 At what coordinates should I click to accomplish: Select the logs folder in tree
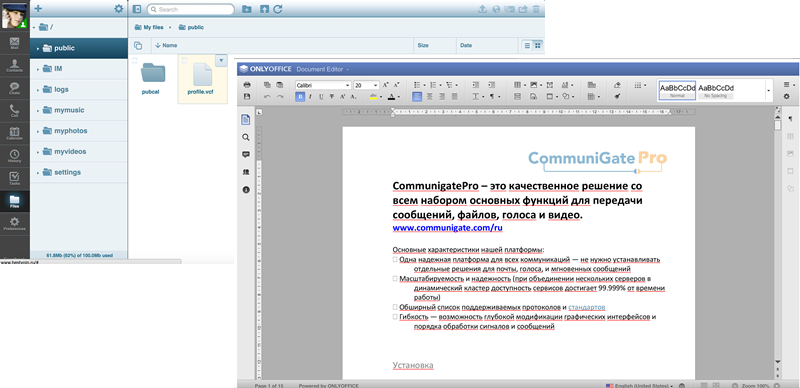pos(79,89)
